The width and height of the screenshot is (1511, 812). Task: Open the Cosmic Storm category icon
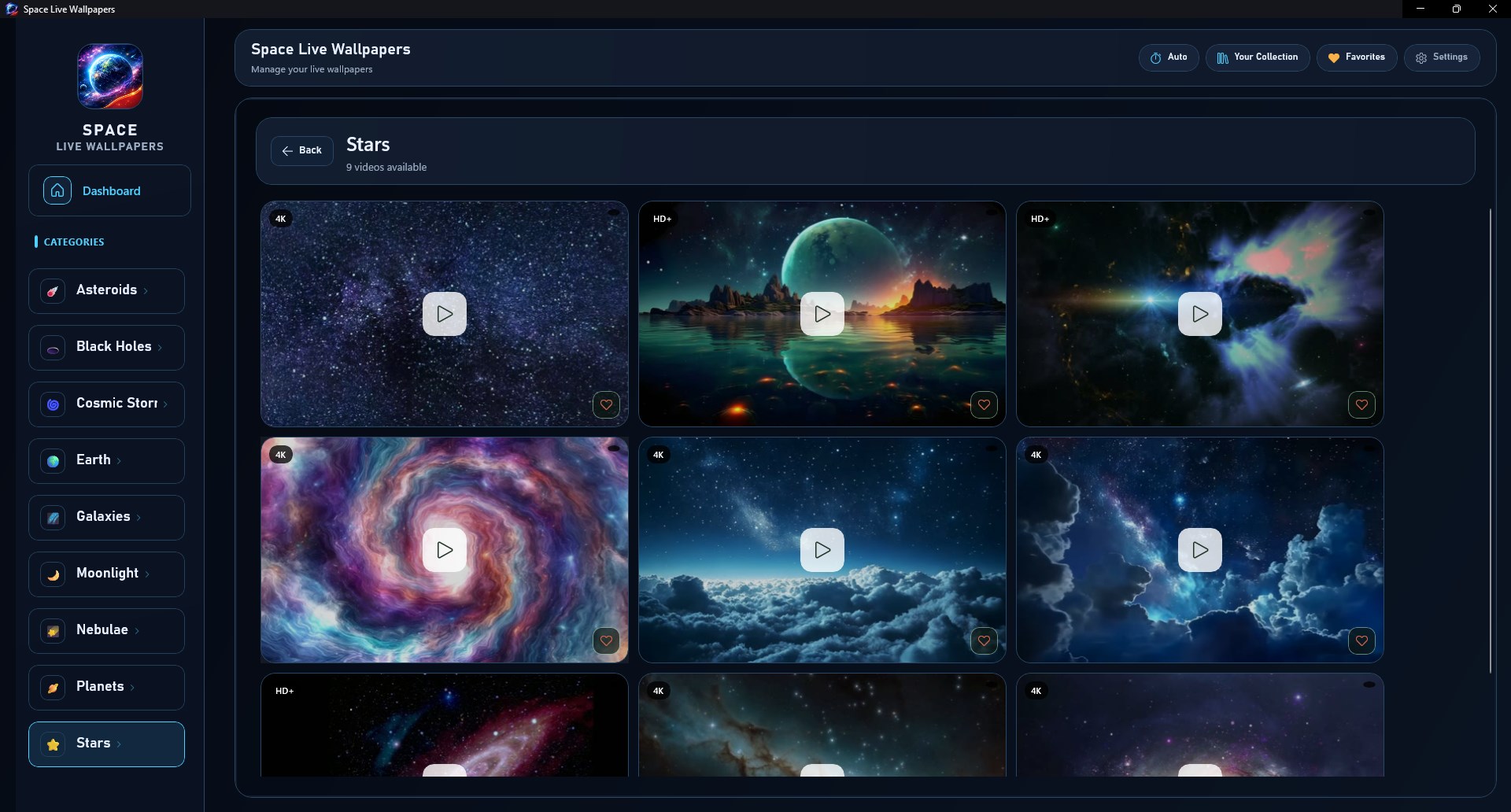pyautogui.click(x=53, y=404)
